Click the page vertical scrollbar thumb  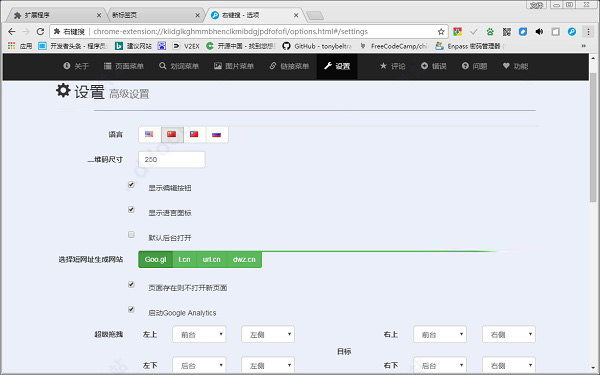(x=593, y=138)
